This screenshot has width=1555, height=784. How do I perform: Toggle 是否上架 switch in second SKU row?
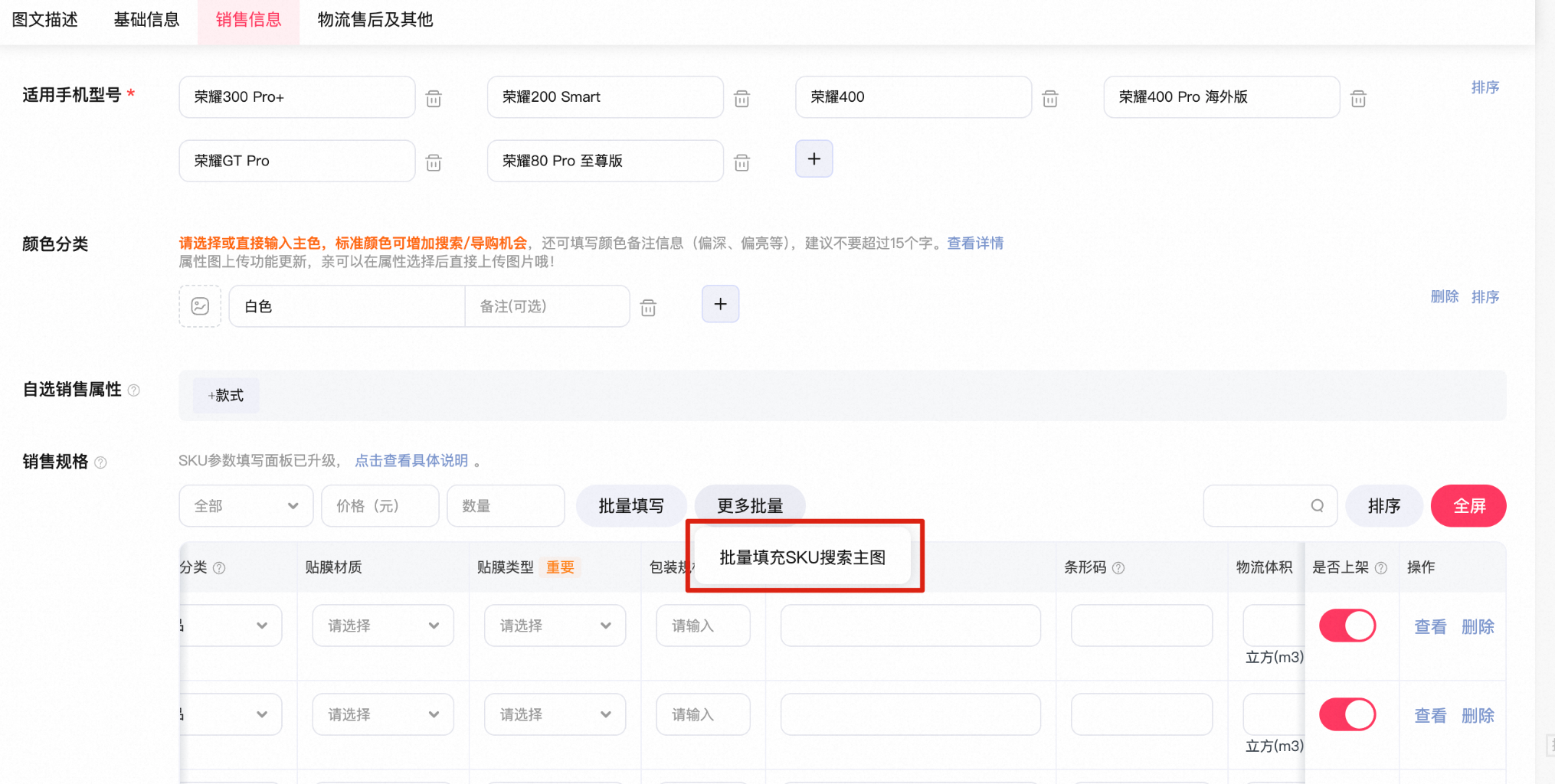(x=1347, y=714)
